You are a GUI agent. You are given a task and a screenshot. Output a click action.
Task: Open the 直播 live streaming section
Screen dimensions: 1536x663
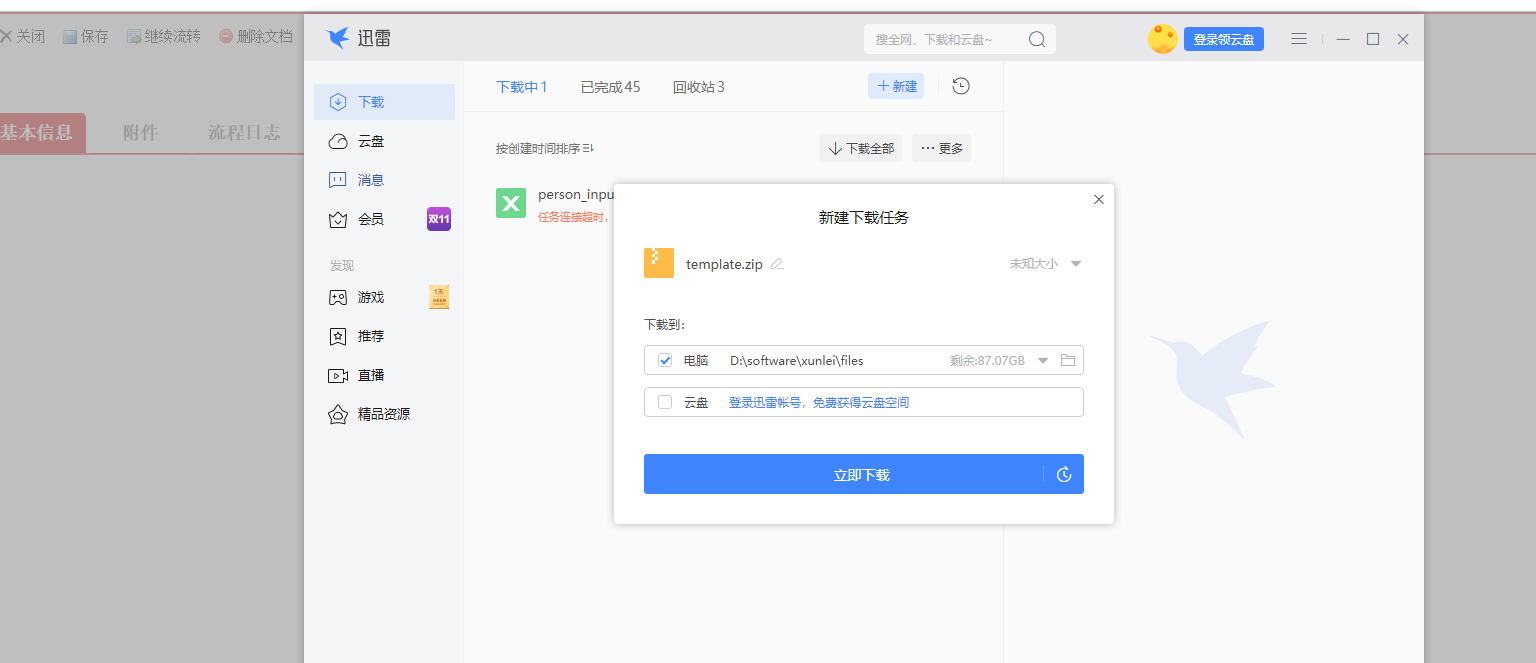coord(370,375)
